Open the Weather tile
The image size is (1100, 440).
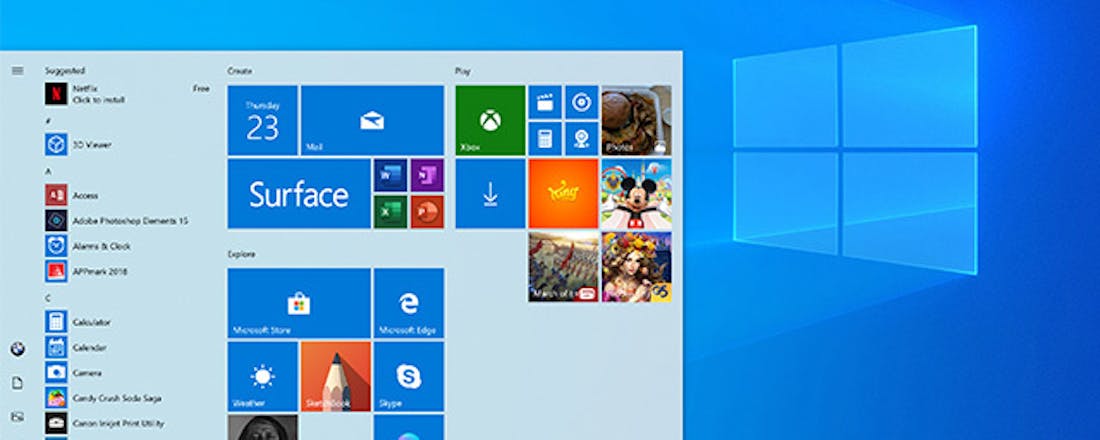pyautogui.click(x=262, y=376)
